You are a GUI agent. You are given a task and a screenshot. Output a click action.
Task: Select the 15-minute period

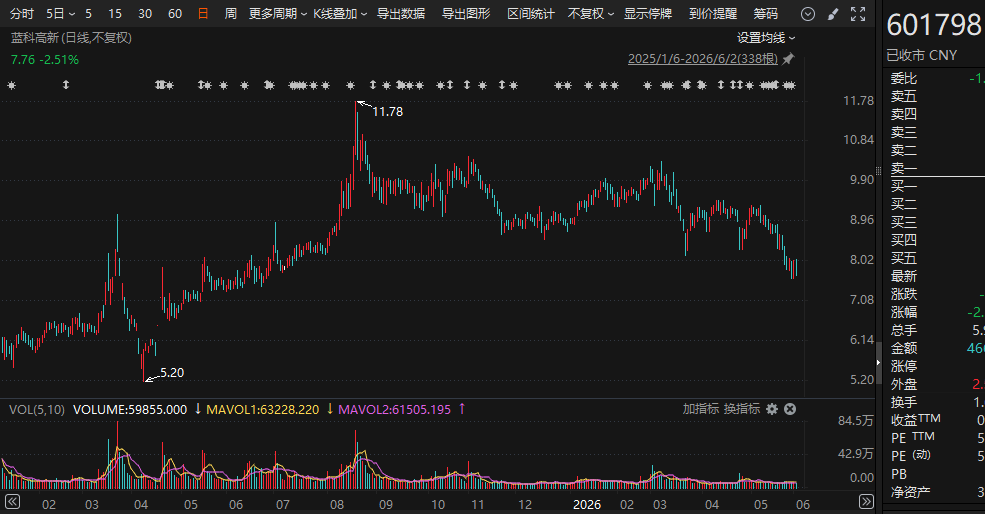pos(115,14)
